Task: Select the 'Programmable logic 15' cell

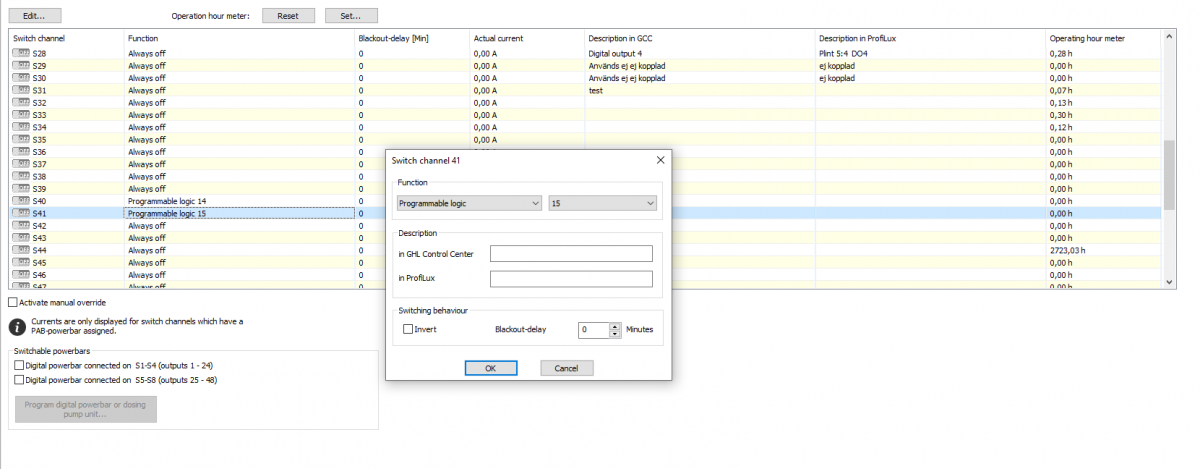Action: (x=239, y=213)
